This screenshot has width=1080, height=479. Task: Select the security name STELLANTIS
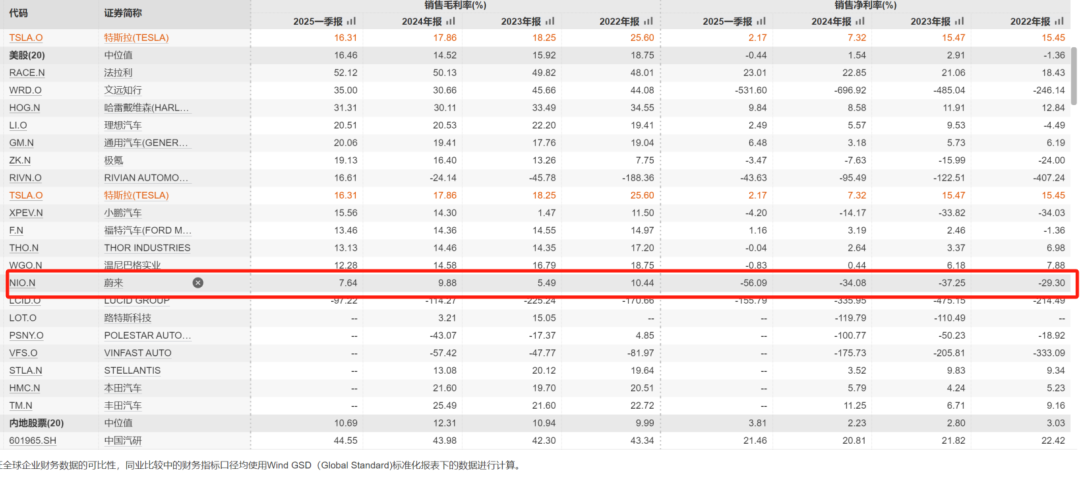click(x=133, y=370)
